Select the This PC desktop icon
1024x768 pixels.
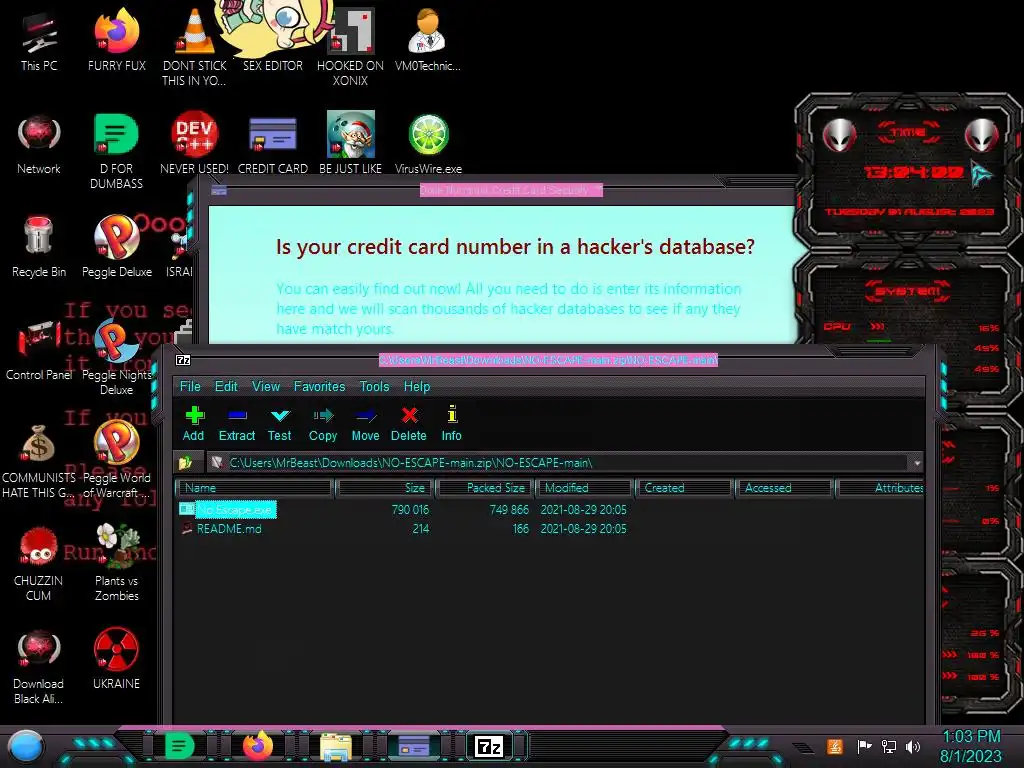pyautogui.click(x=39, y=42)
